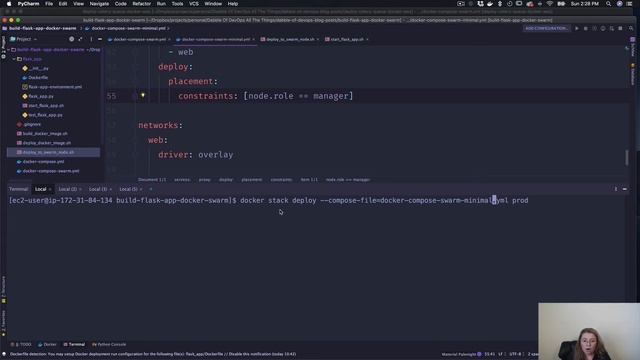Select the Local (5) terminal tab
Screen dimensions: 640x360
(128, 189)
